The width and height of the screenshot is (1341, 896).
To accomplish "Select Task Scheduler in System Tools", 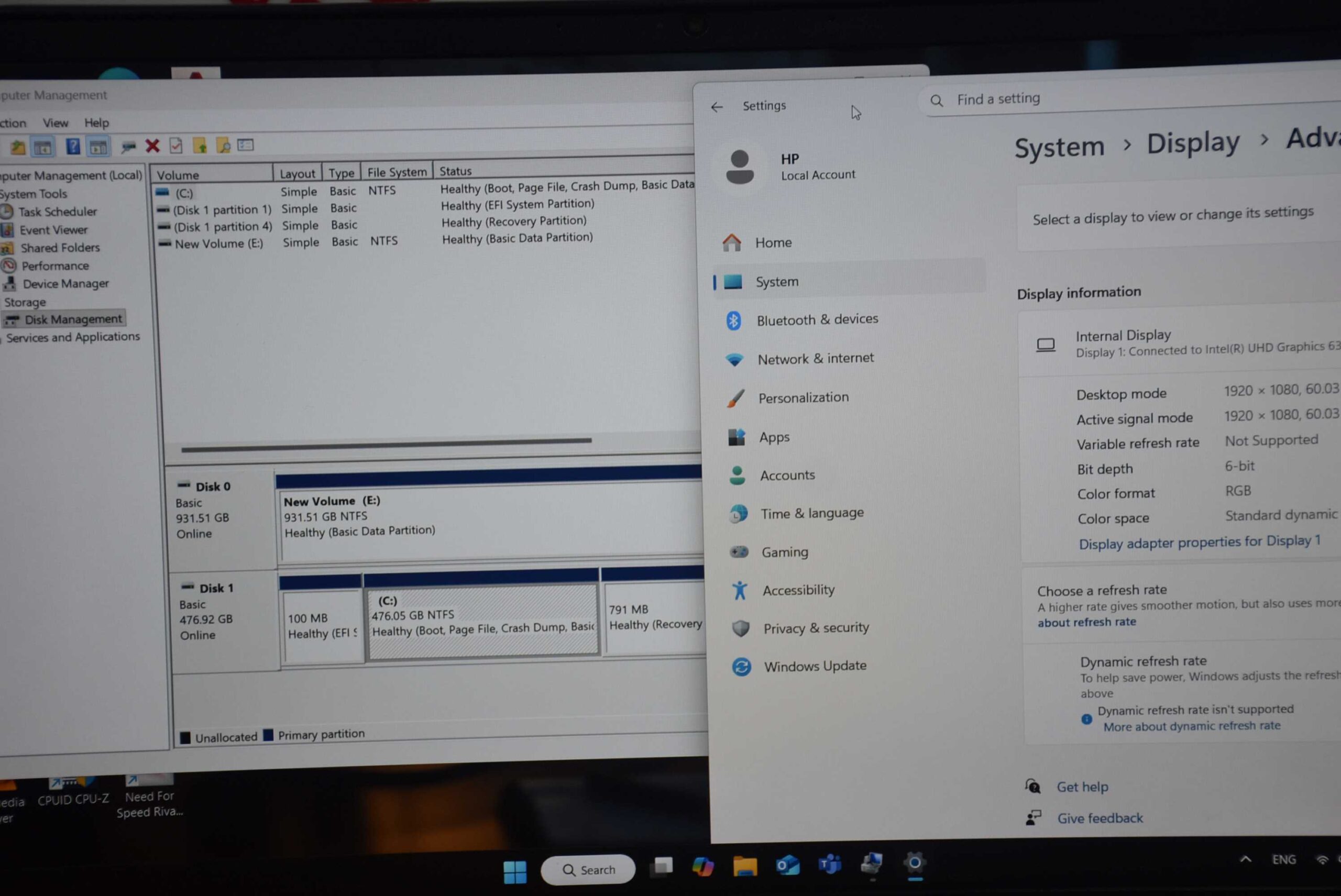I will [x=57, y=212].
